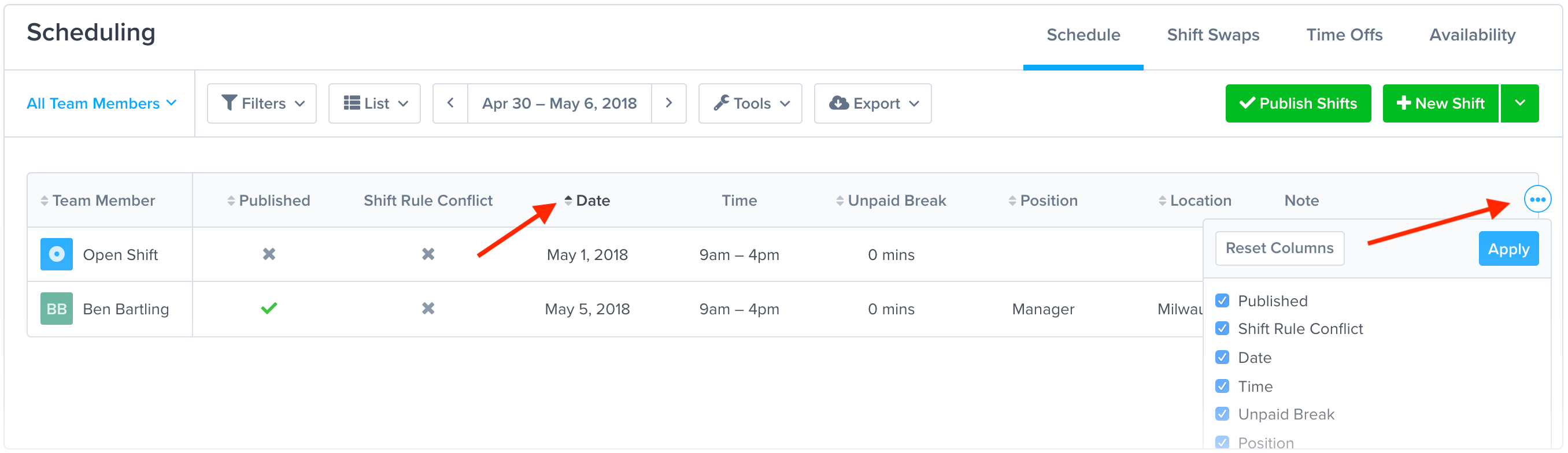Uncheck the Published column checkbox

1222,300
